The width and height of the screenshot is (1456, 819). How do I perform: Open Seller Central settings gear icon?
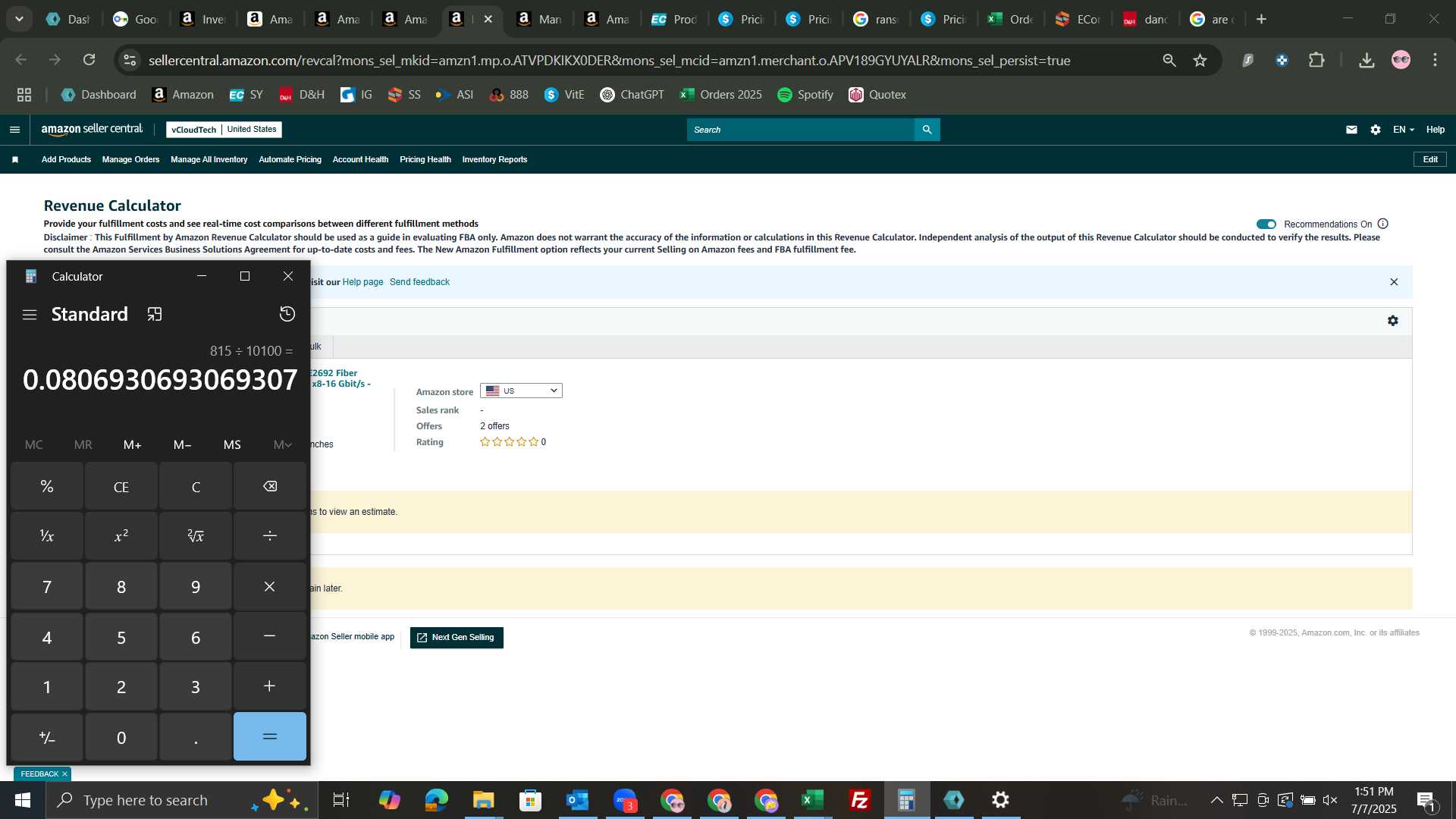pyautogui.click(x=1376, y=130)
